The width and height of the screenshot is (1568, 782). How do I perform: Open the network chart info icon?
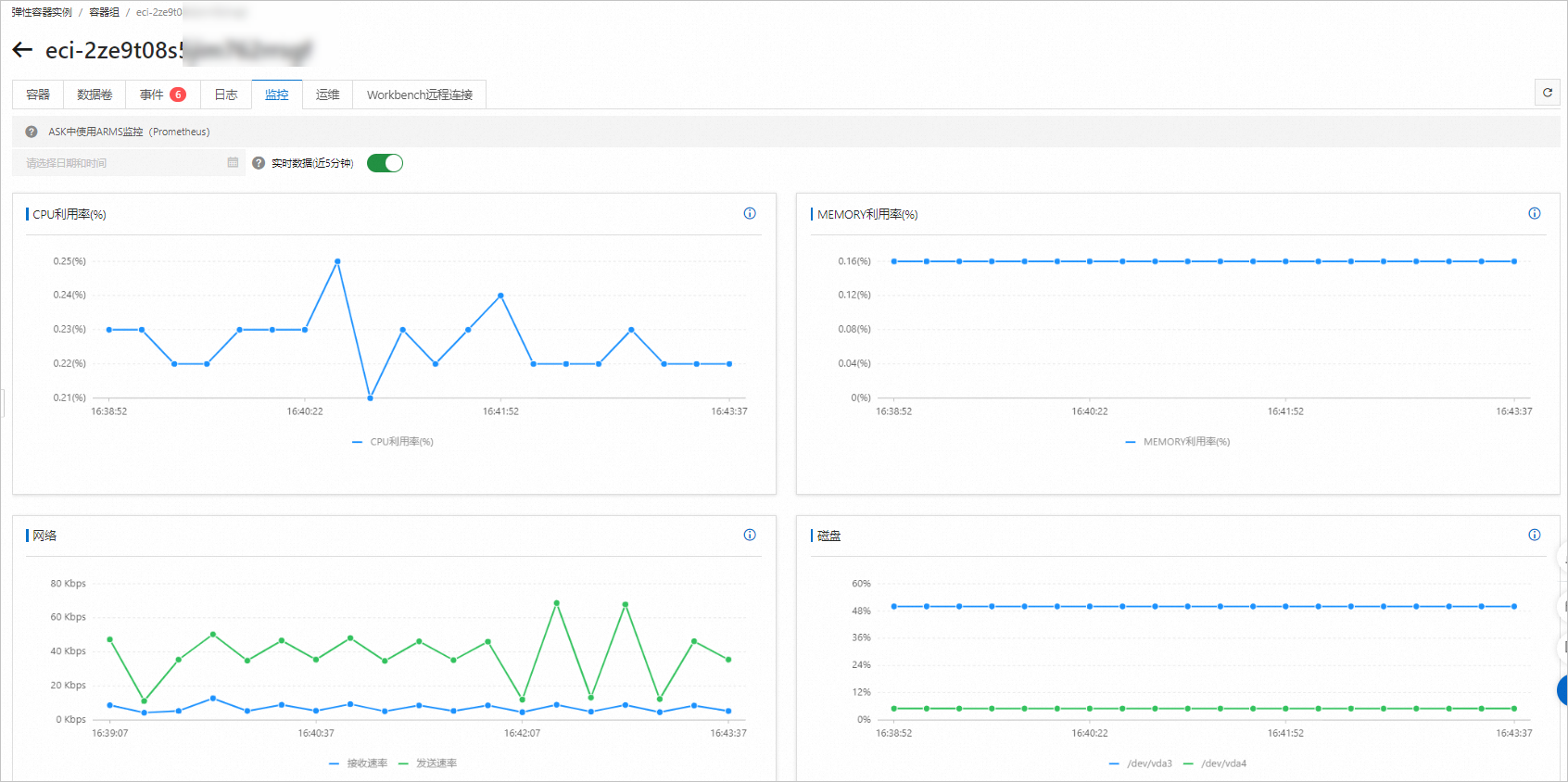(750, 536)
